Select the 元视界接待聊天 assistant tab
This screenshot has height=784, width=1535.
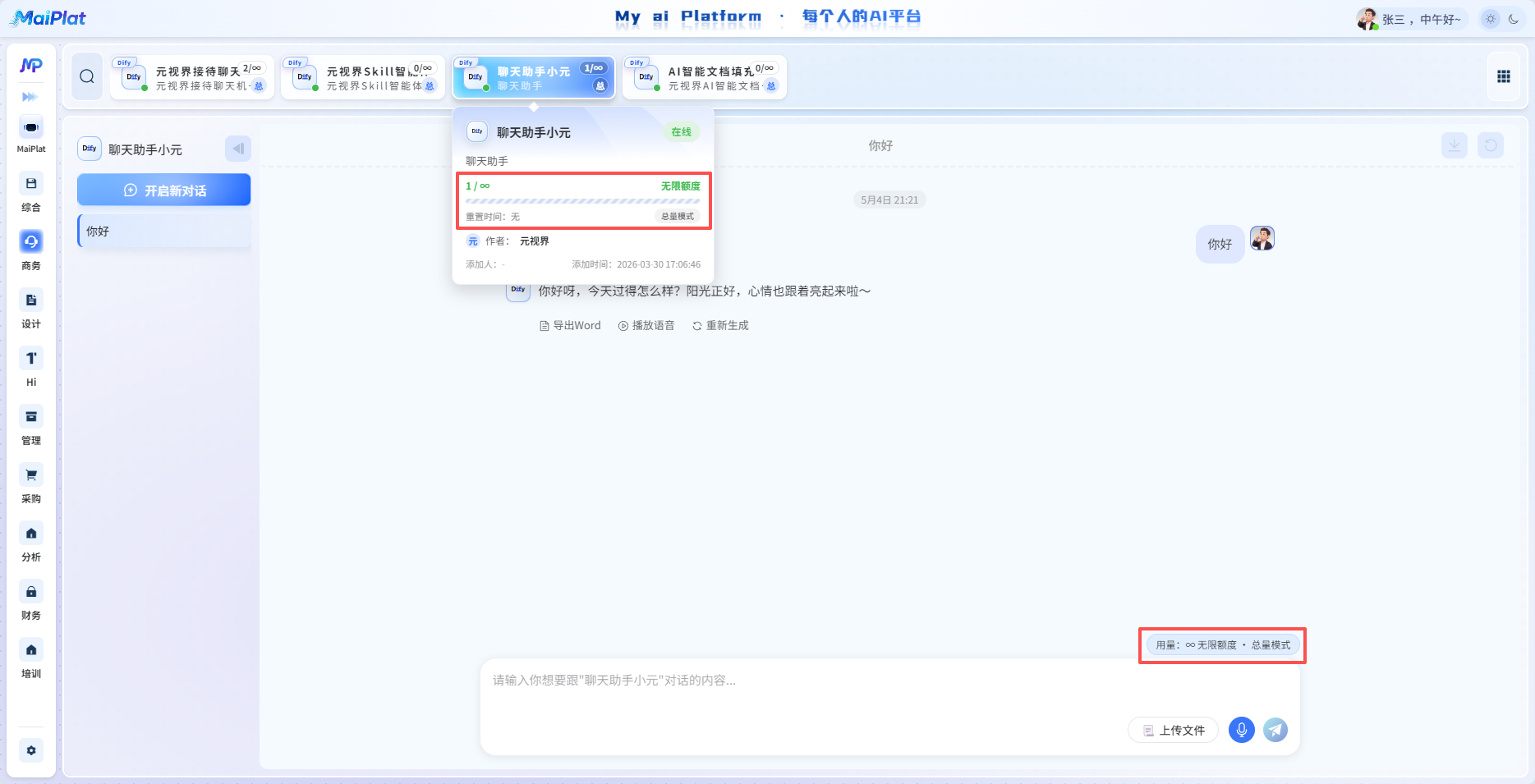(192, 77)
